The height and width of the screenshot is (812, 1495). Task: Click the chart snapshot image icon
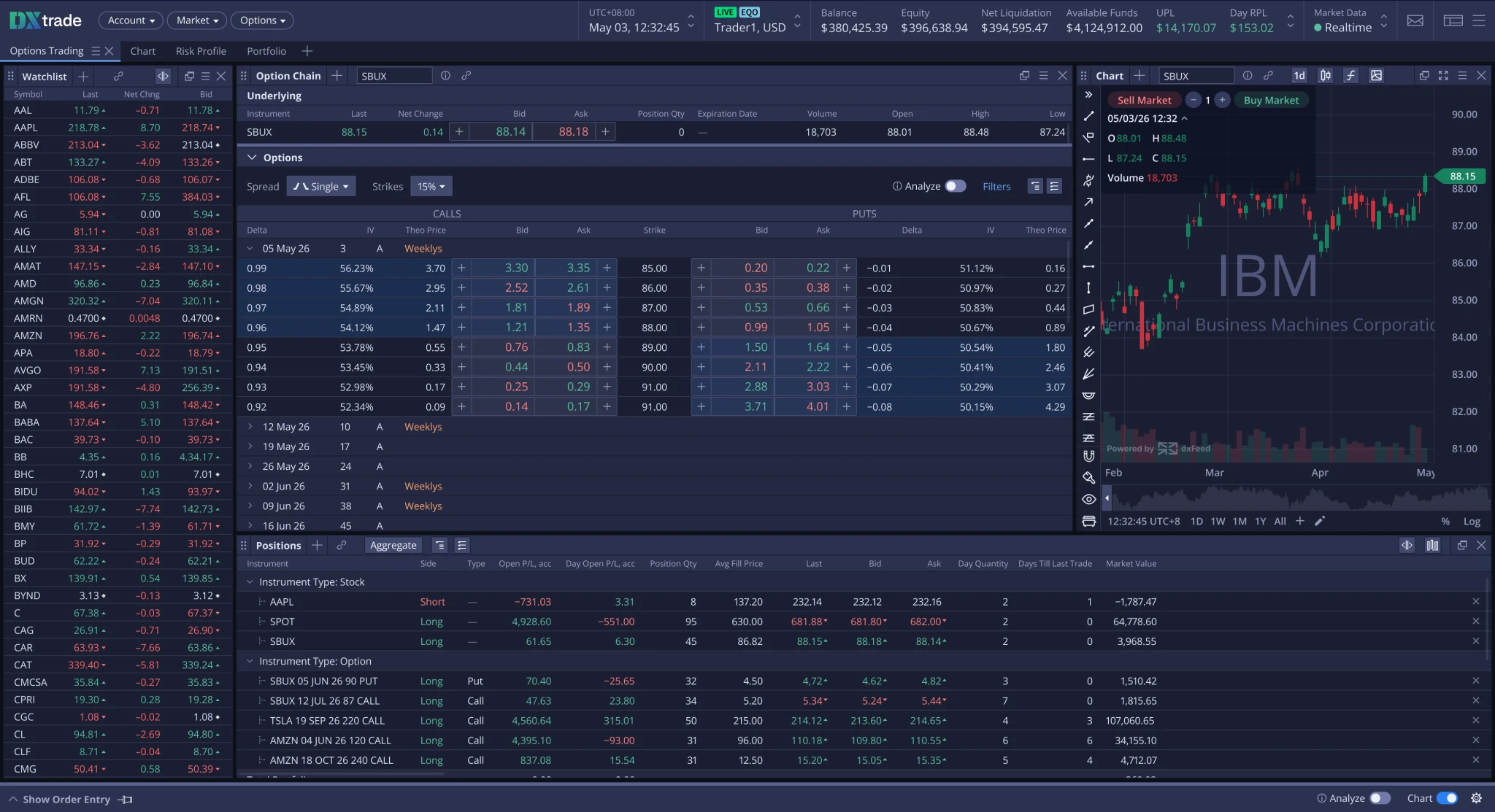tap(1376, 75)
